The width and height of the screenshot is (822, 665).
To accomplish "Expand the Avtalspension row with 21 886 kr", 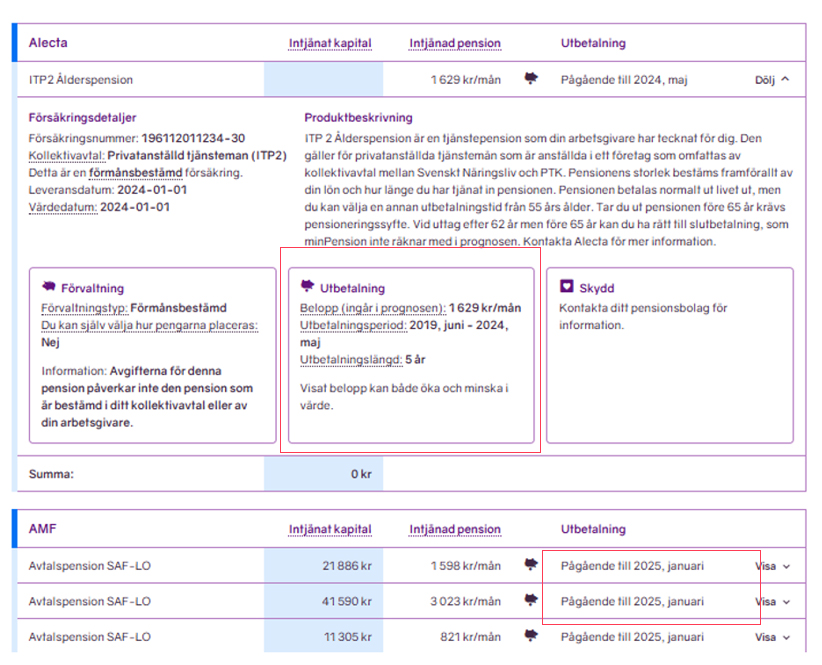I will (772, 566).
